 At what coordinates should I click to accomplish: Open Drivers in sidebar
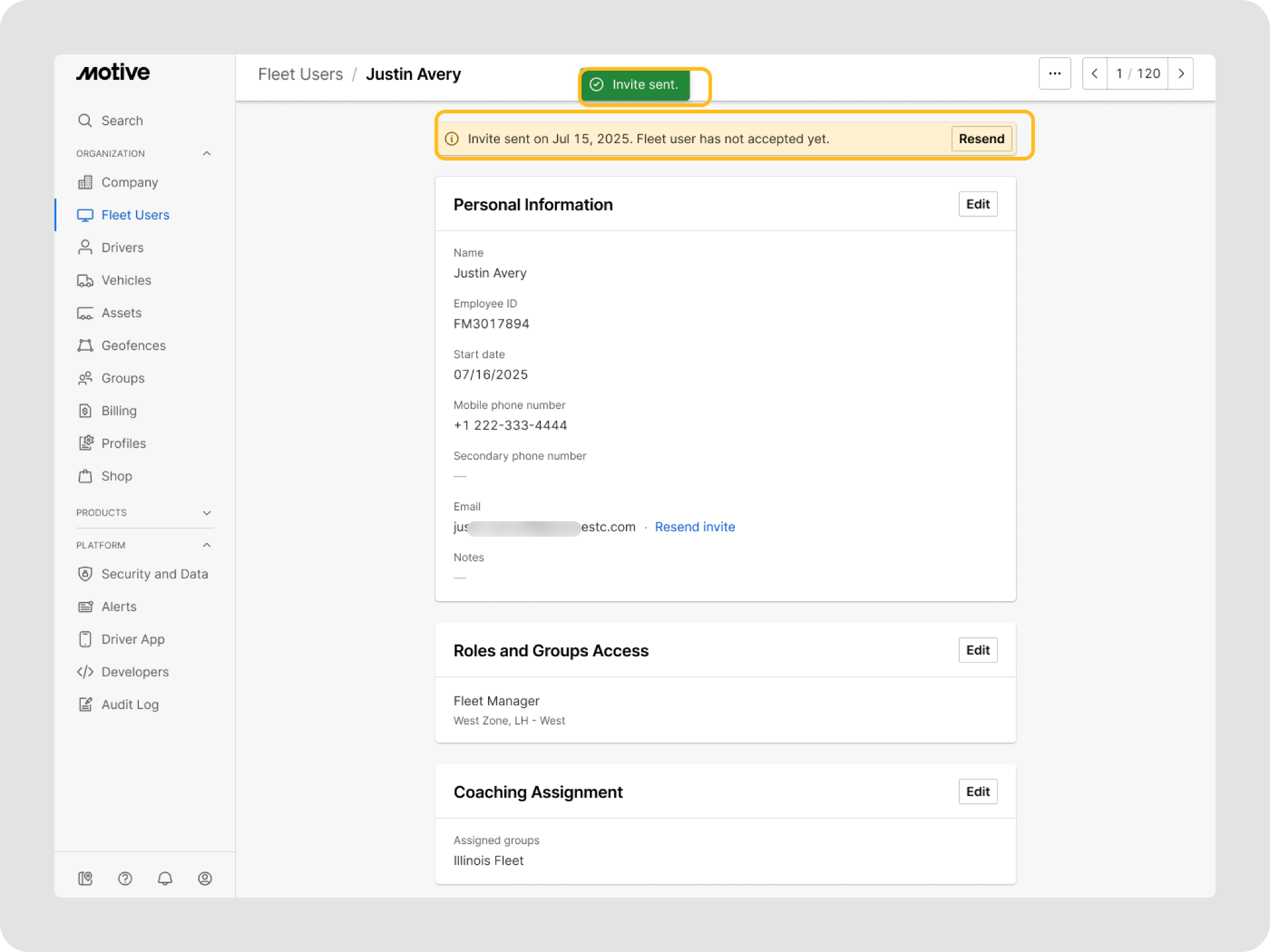pos(122,247)
